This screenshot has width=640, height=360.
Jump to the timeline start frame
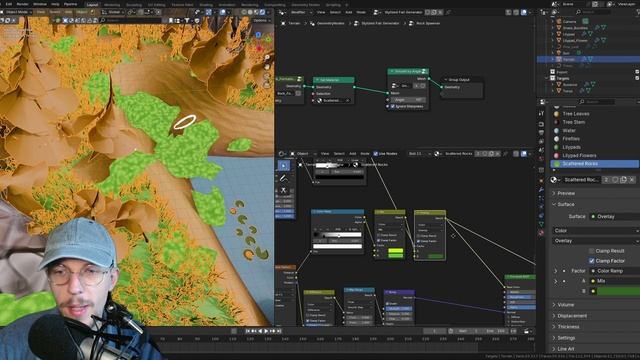(248, 331)
